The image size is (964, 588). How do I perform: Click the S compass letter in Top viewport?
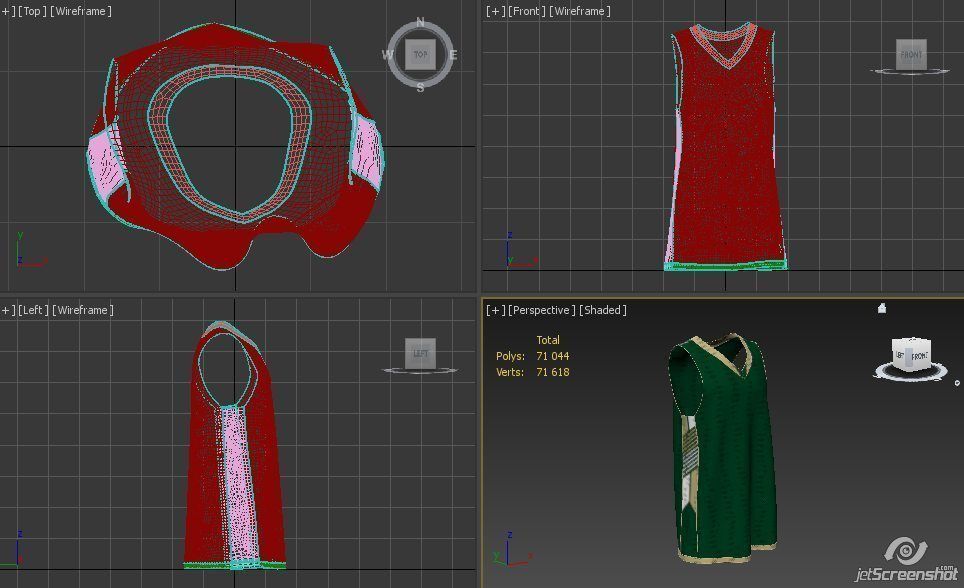pos(421,87)
